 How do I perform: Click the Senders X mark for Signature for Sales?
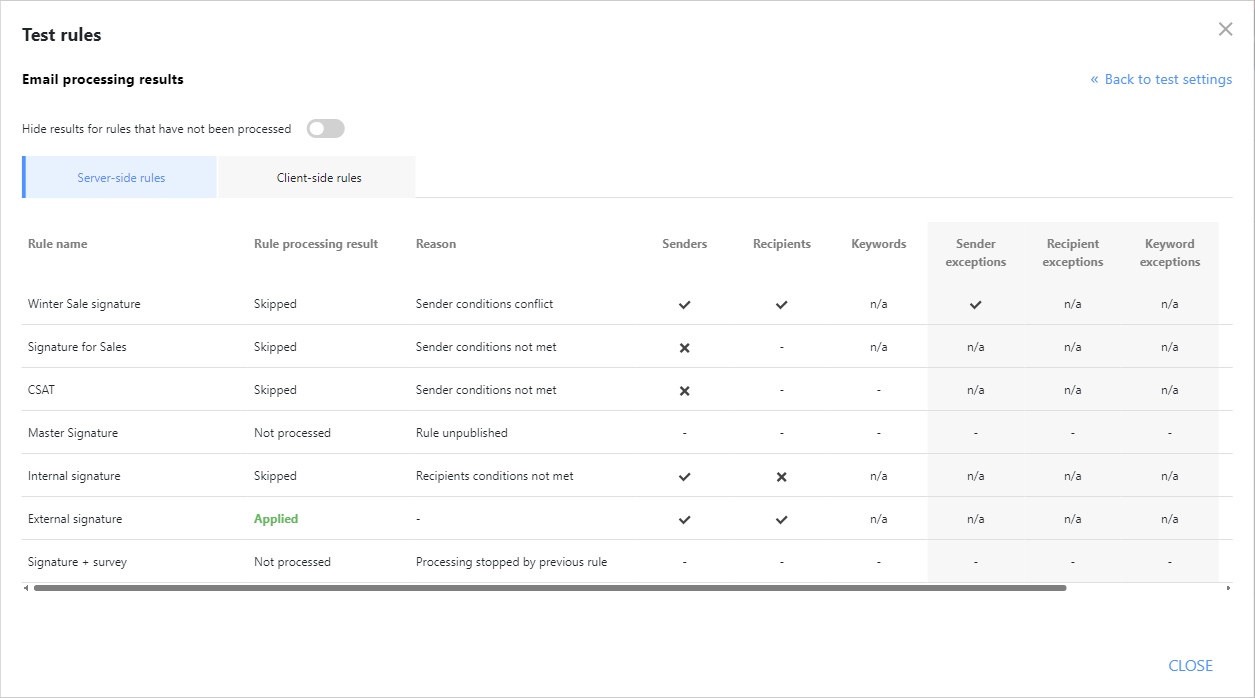[684, 347]
